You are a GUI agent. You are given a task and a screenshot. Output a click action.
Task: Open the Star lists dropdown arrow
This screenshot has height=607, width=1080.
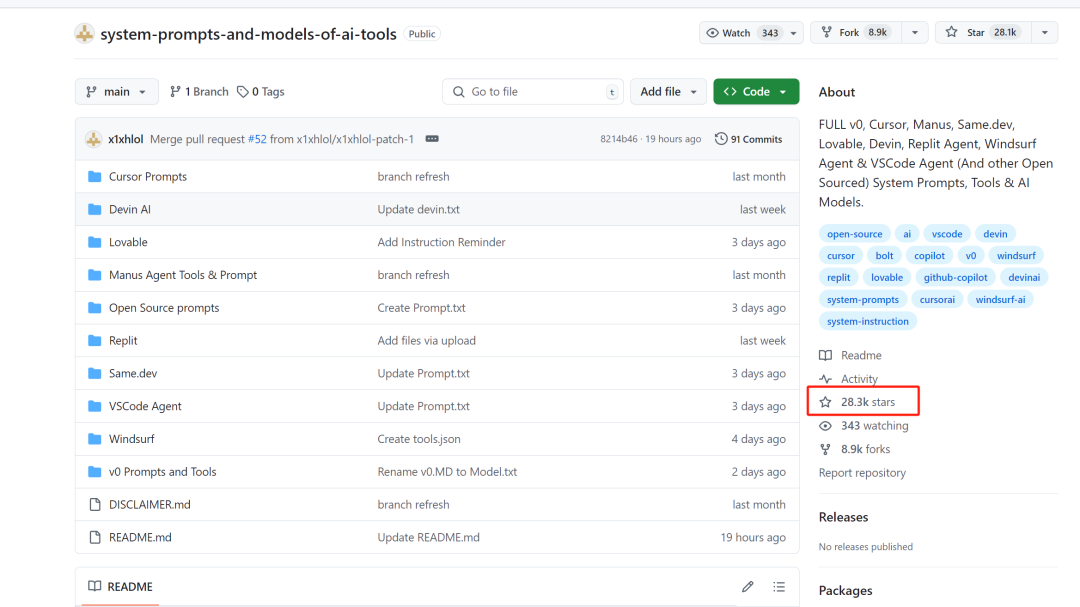(x=1045, y=32)
